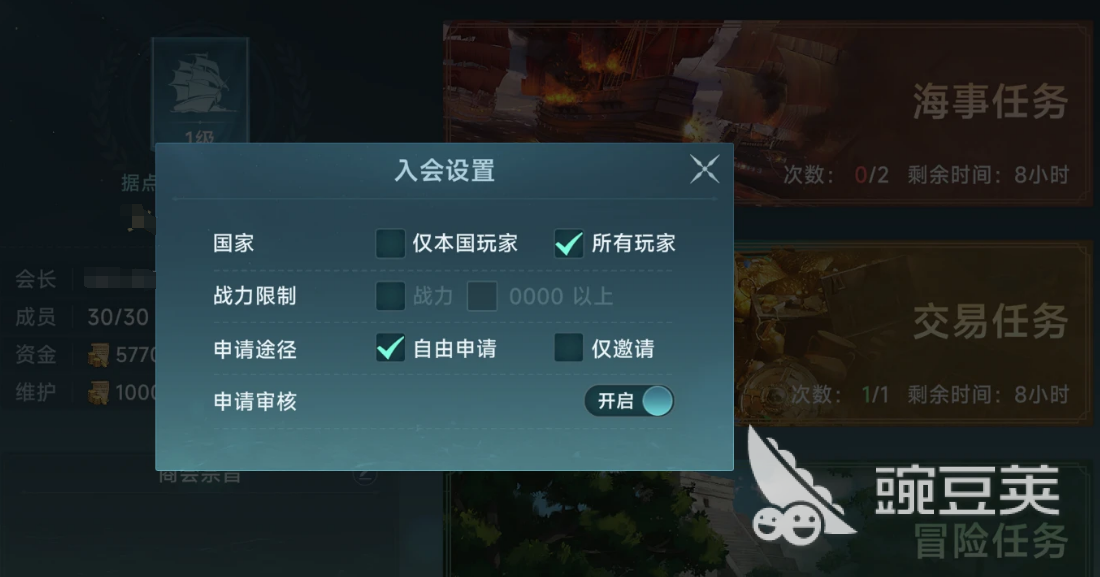The width and height of the screenshot is (1100, 577).
Task: Enable the 战力 limit checkbox
Action: [x=390, y=296]
